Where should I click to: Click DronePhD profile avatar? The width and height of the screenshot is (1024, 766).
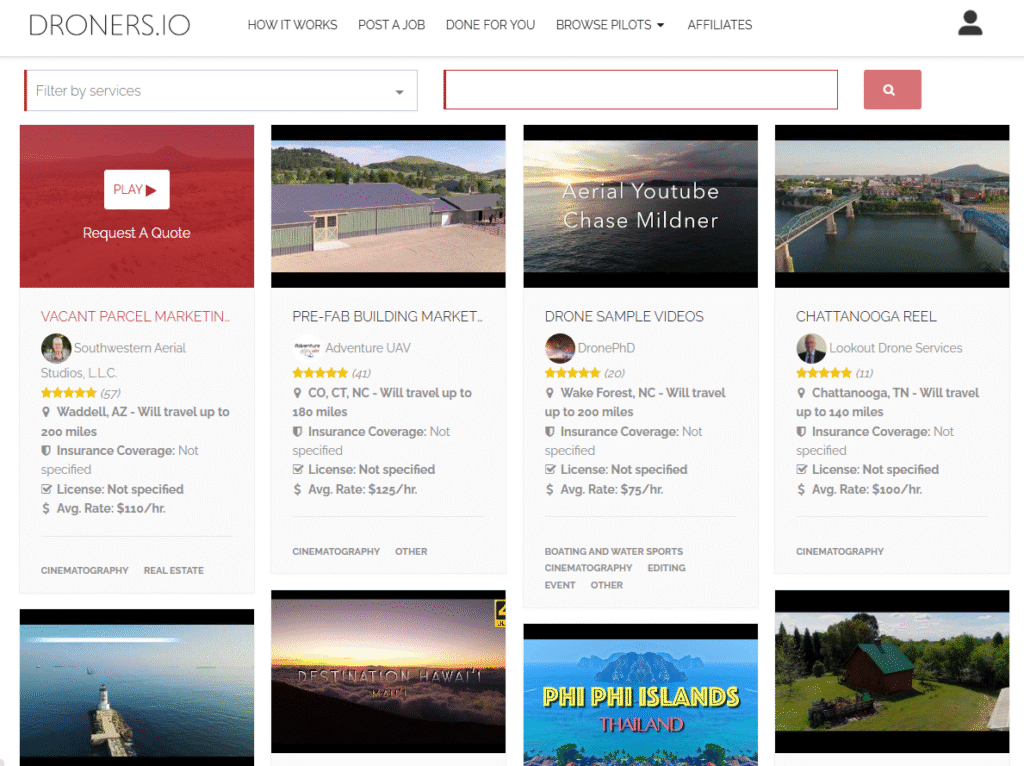559,348
